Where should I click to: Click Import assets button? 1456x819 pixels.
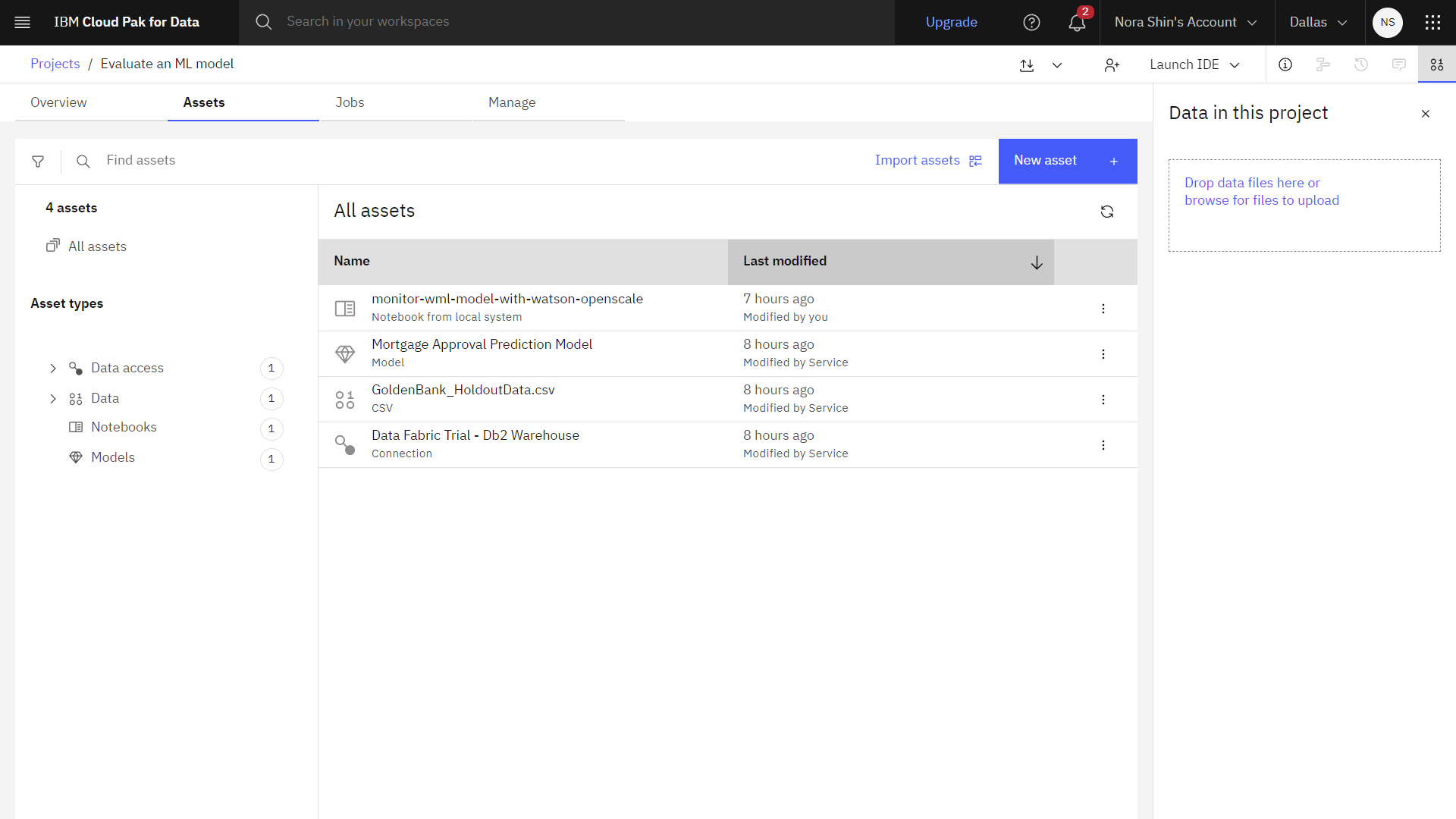(x=928, y=161)
